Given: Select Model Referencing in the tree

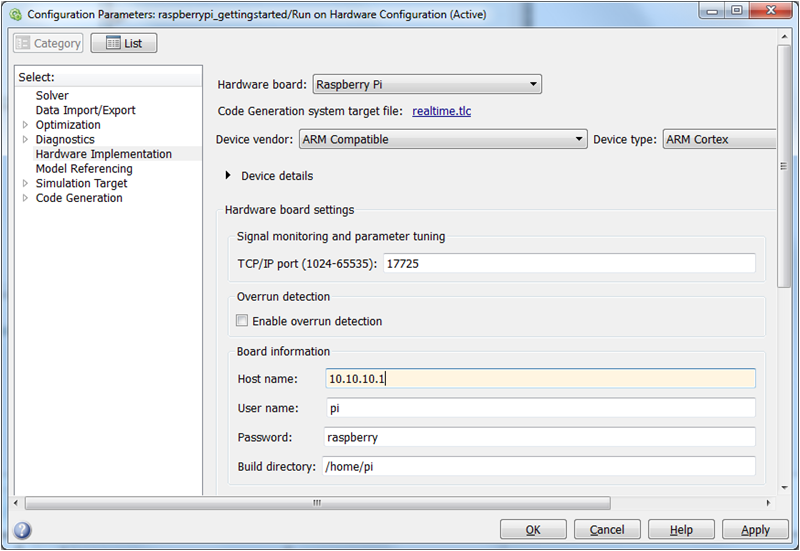Looking at the screenshot, I should tap(84, 169).
